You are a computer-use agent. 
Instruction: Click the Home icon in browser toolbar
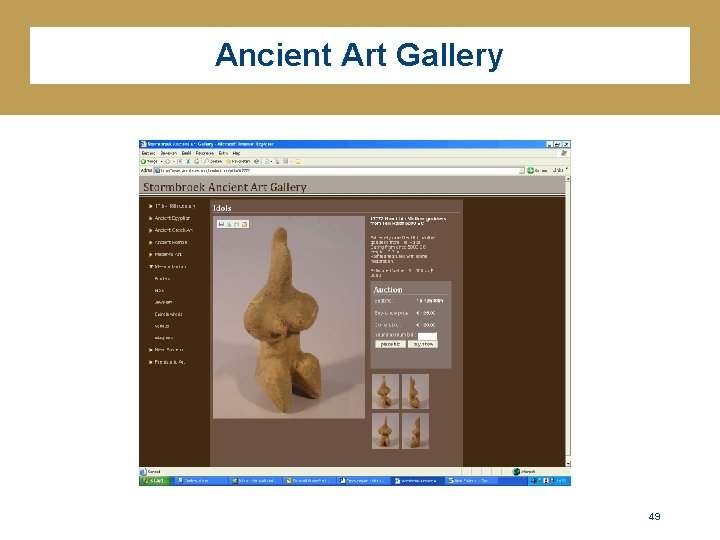pyautogui.click(x=197, y=162)
